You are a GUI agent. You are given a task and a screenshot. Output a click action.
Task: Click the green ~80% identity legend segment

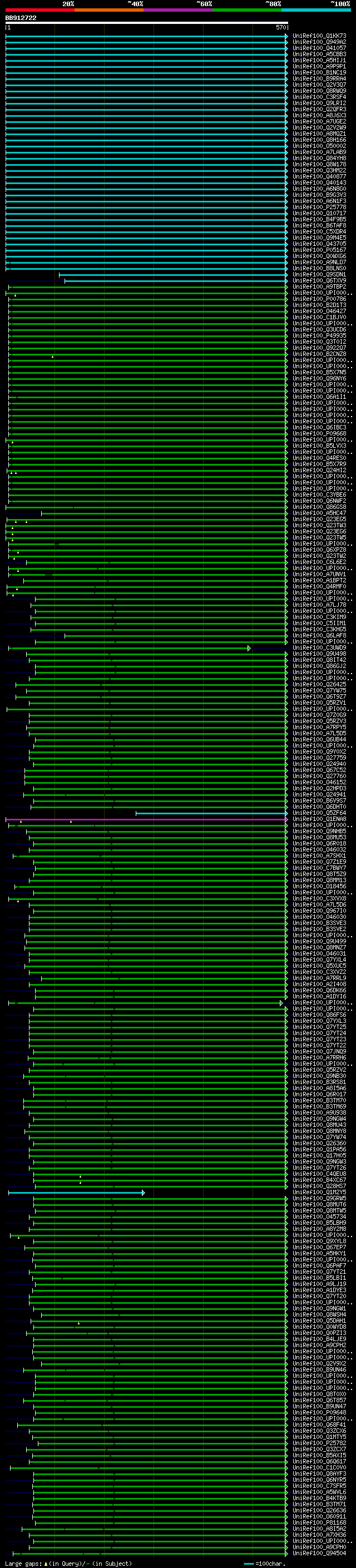point(247,11)
